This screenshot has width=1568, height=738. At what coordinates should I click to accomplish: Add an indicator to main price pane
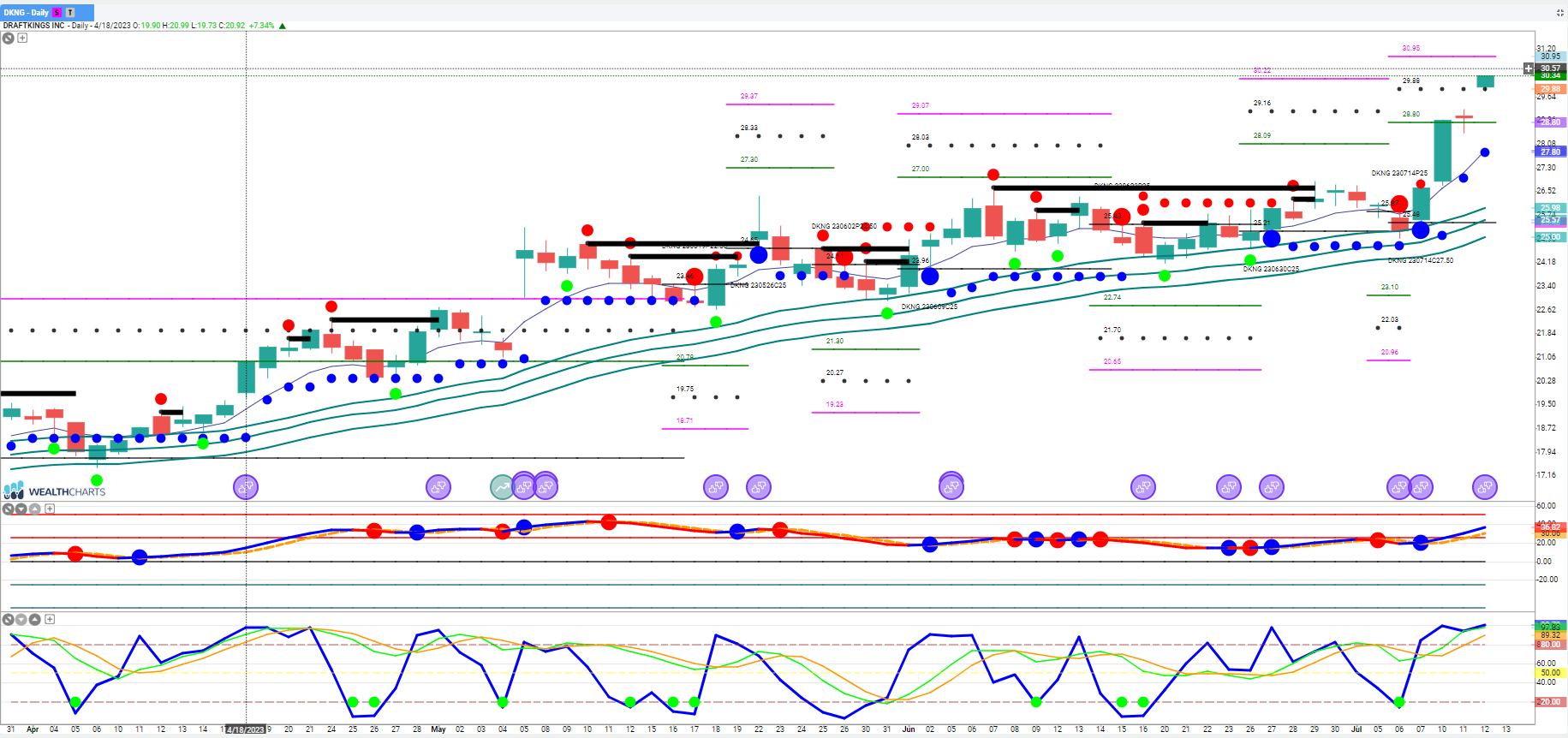coord(22,38)
